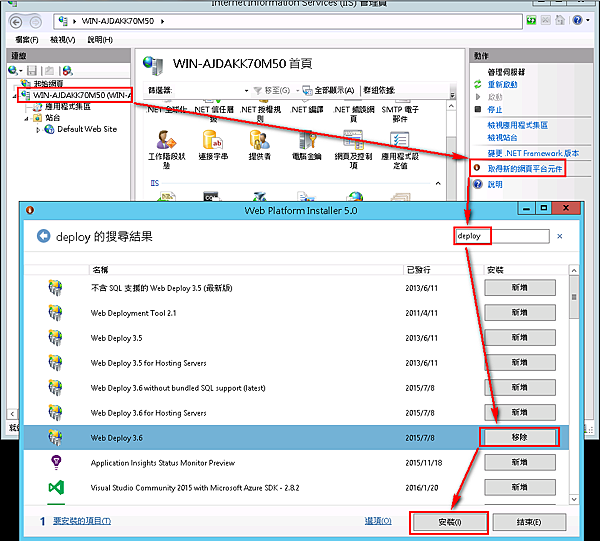
Task: Open the 應用程式設定值 feature icon
Action: click(x=400, y=140)
